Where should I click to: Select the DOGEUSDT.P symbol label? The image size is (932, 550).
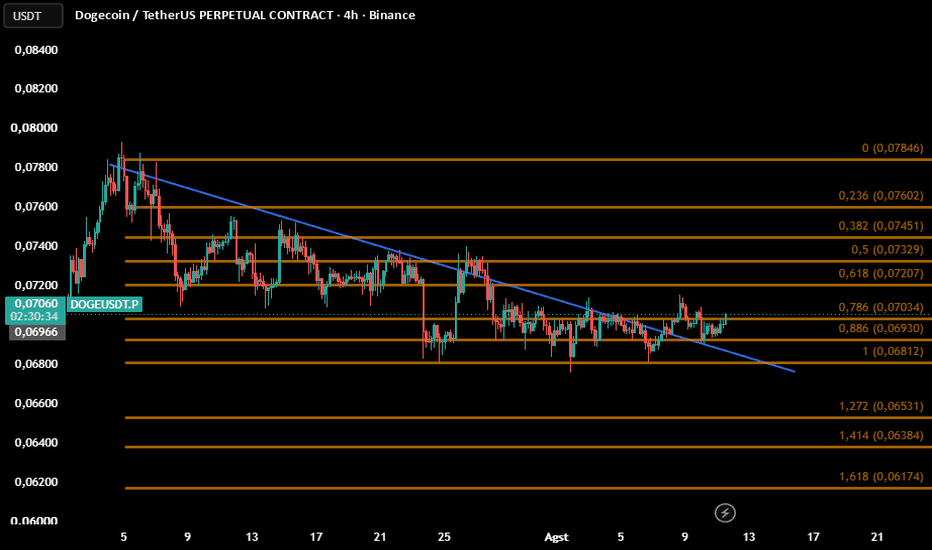105,304
